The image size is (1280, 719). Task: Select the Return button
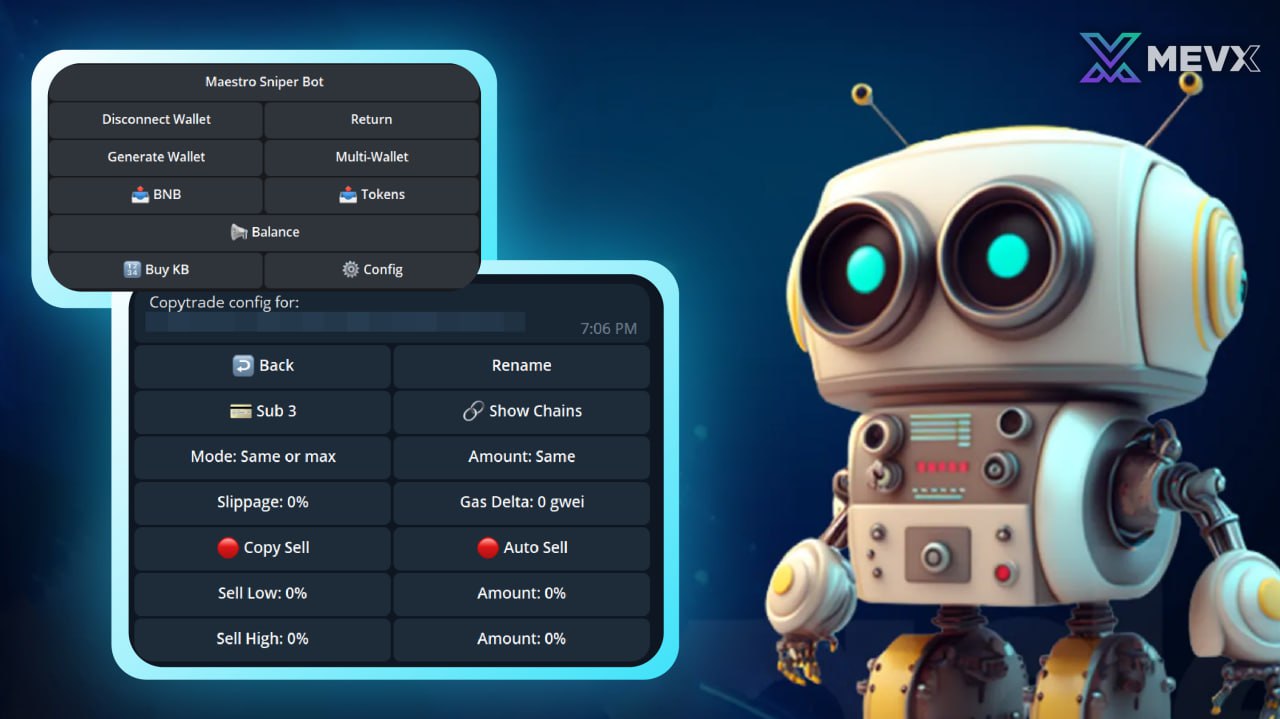[372, 119]
